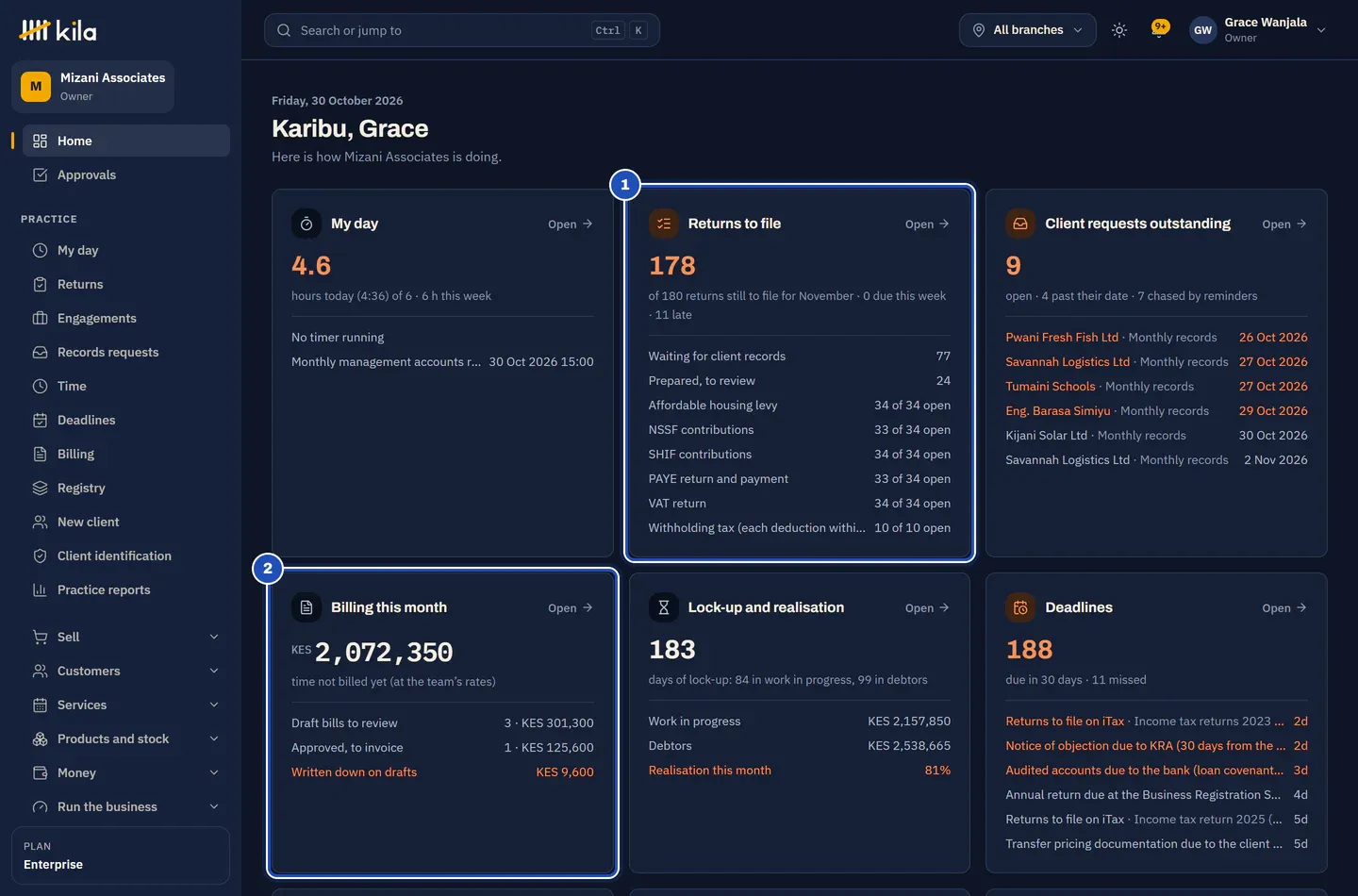Open the notifications bell with 9+ badge
The width and height of the screenshot is (1358, 896).
1159,29
